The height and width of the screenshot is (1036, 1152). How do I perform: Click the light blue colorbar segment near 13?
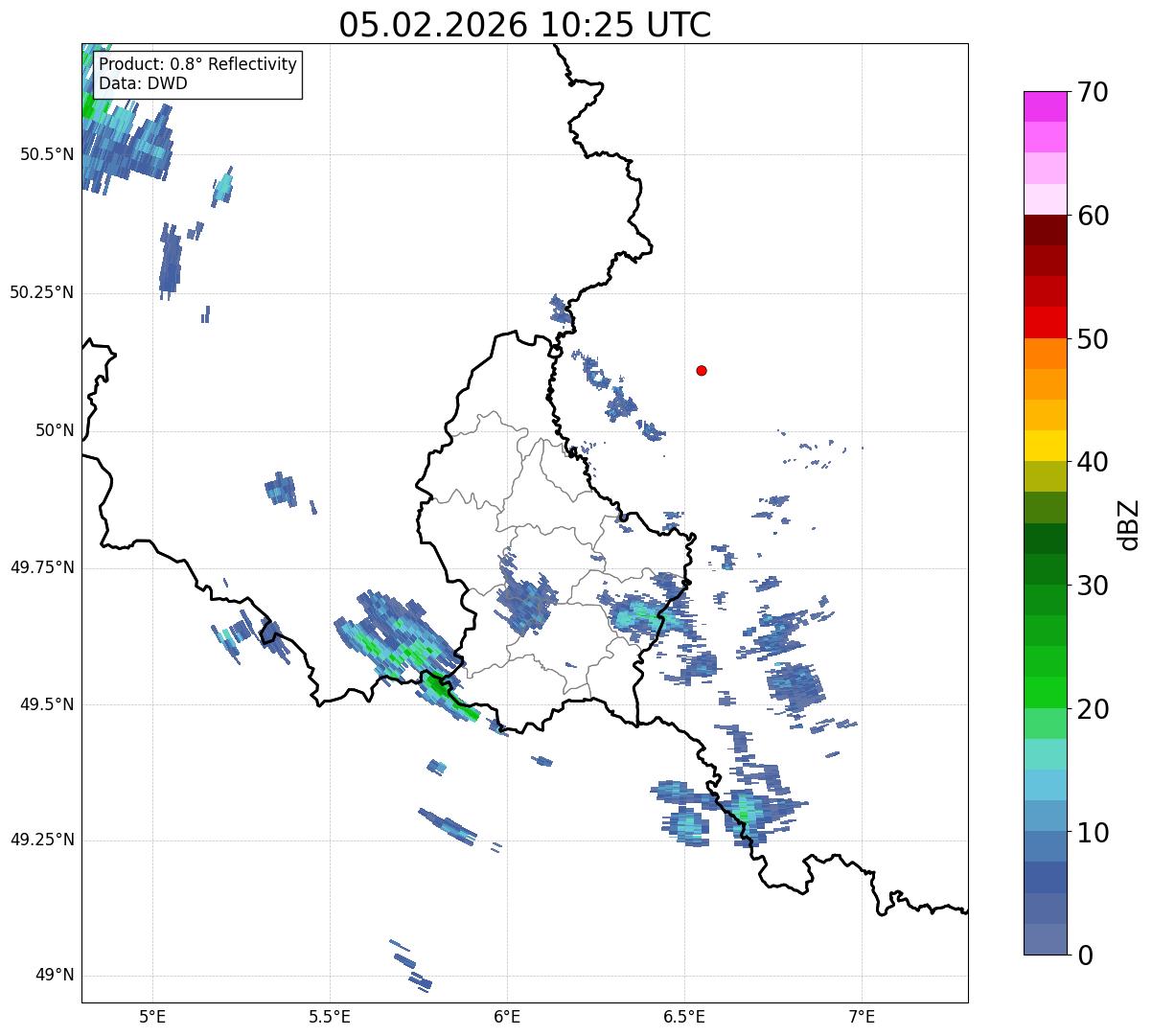click(1046, 785)
